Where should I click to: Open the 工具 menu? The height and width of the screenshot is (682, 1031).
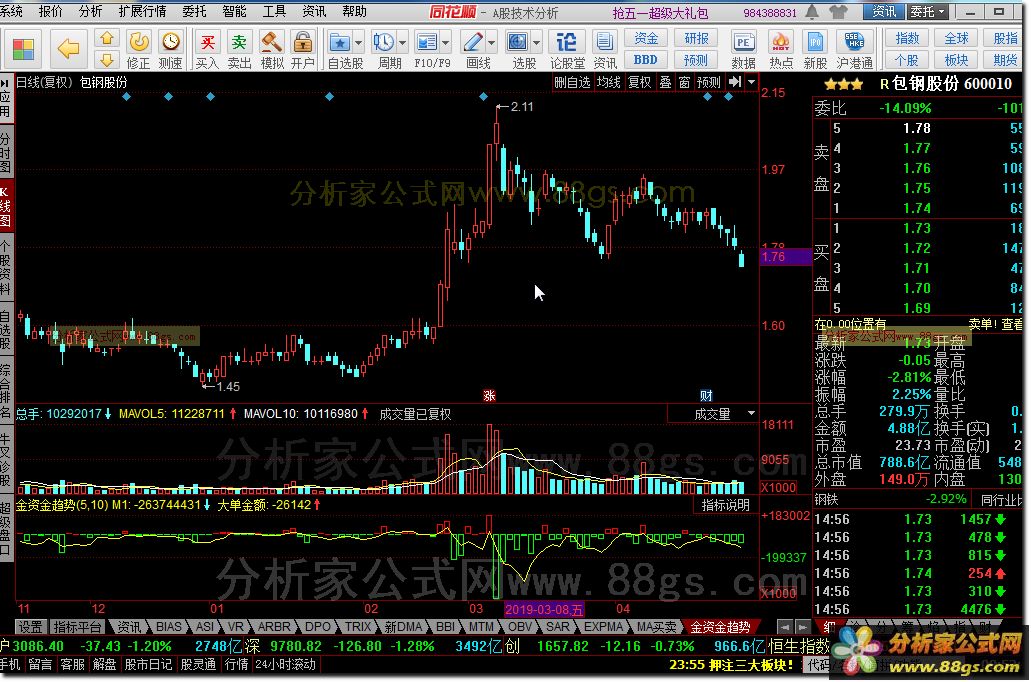(274, 11)
